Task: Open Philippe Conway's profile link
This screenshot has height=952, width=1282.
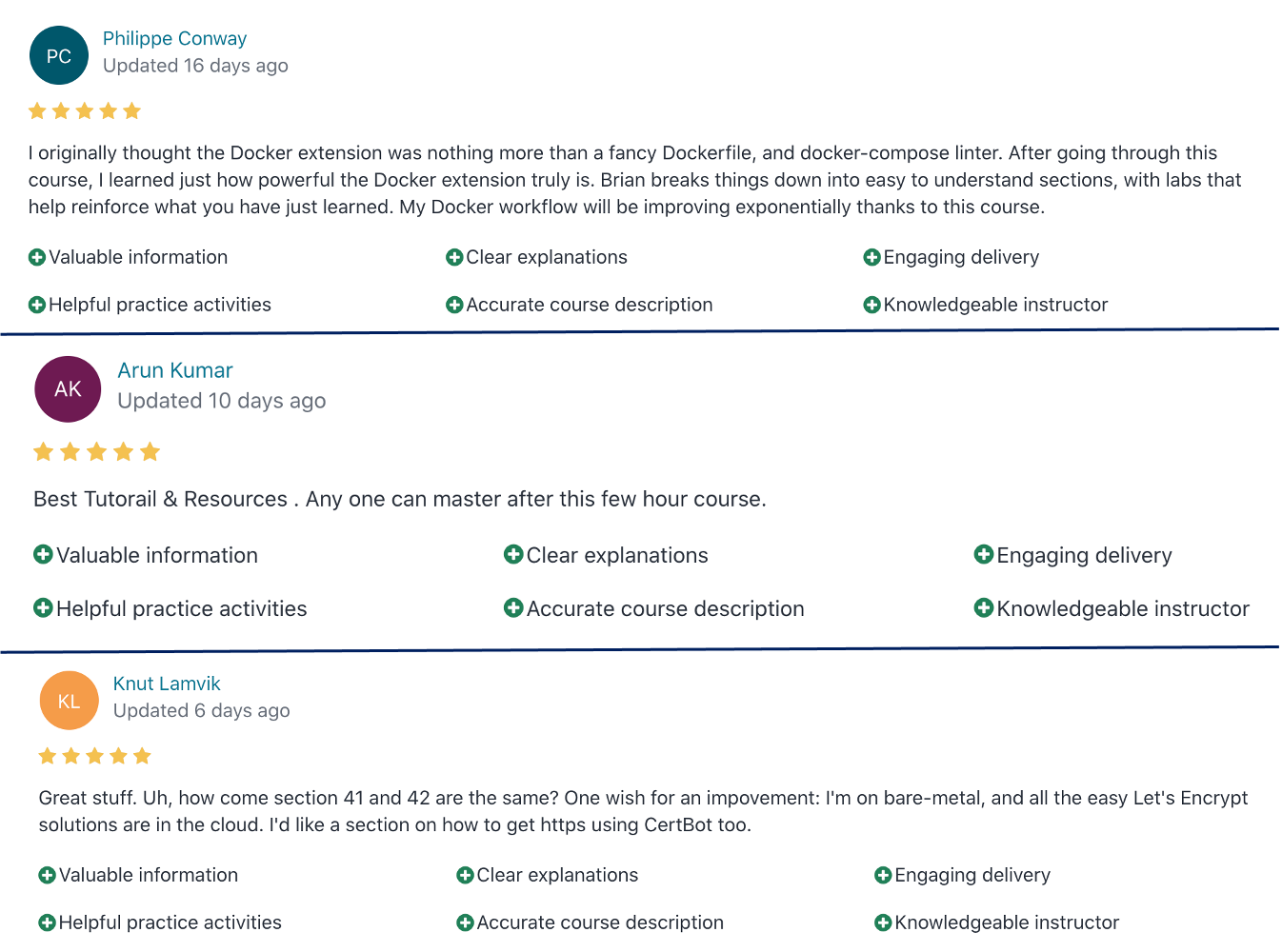Action: [174, 39]
